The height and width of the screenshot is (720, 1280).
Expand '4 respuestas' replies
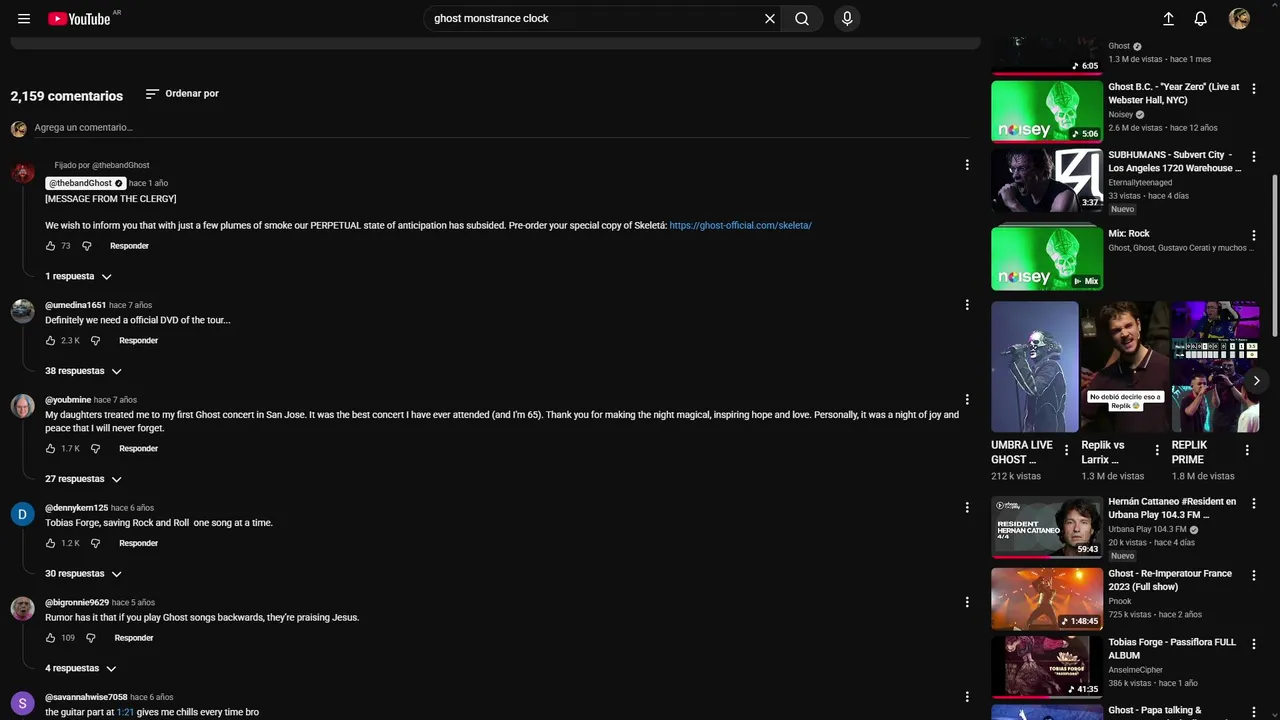[80, 669]
